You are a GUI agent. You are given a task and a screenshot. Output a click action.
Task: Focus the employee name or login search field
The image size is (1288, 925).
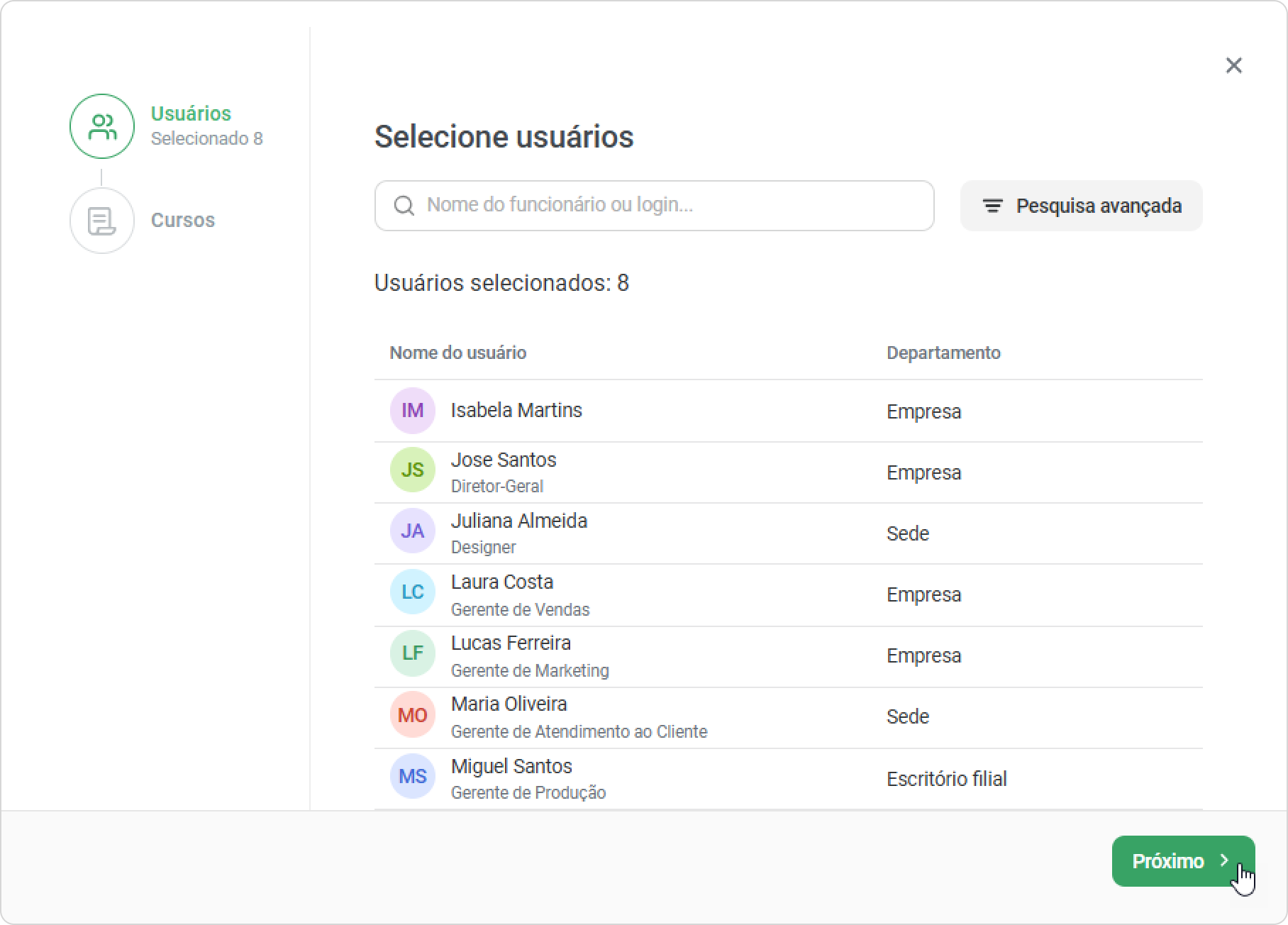[x=654, y=206]
